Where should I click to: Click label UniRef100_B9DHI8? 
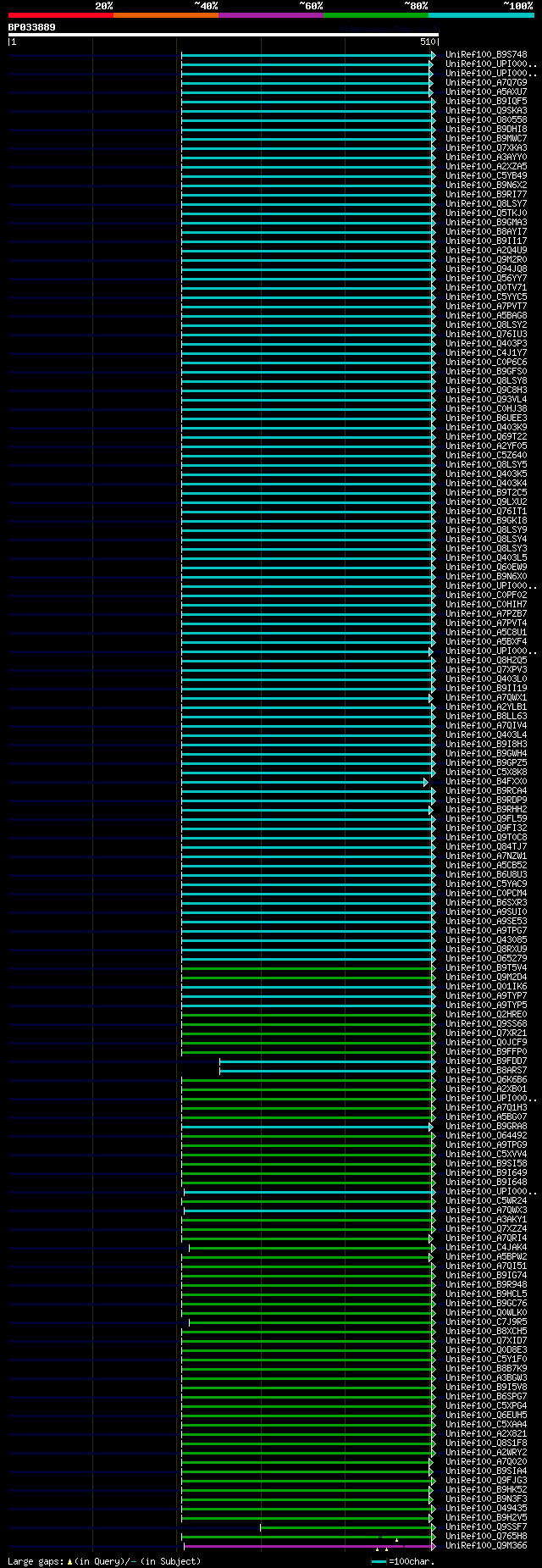(486, 130)
